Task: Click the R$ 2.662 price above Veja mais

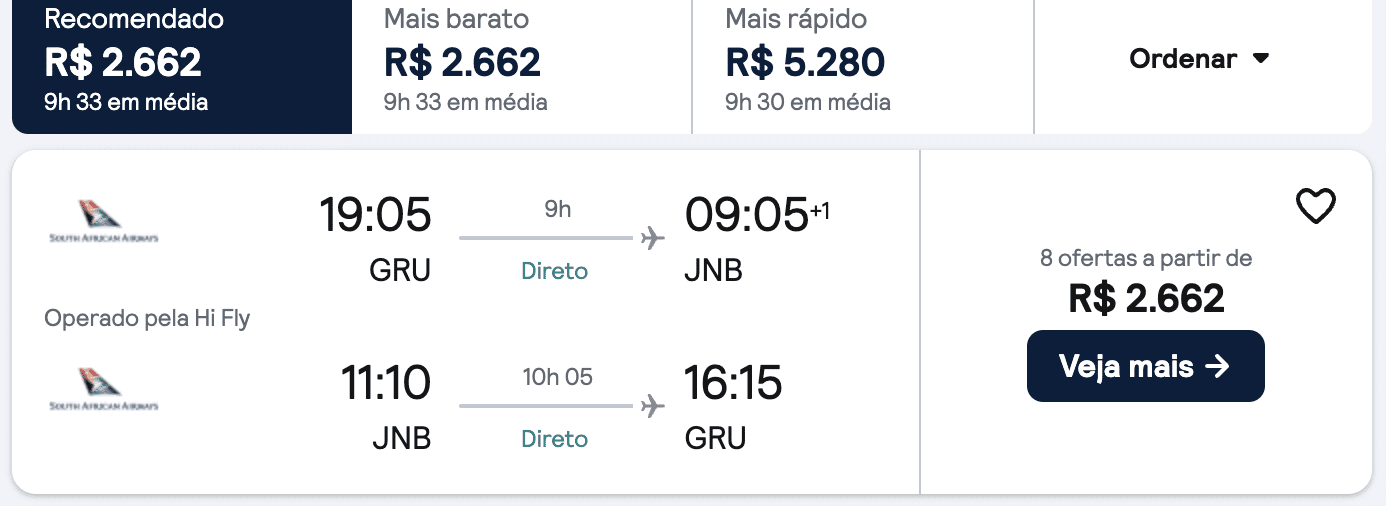Action: coord(1146,298)
